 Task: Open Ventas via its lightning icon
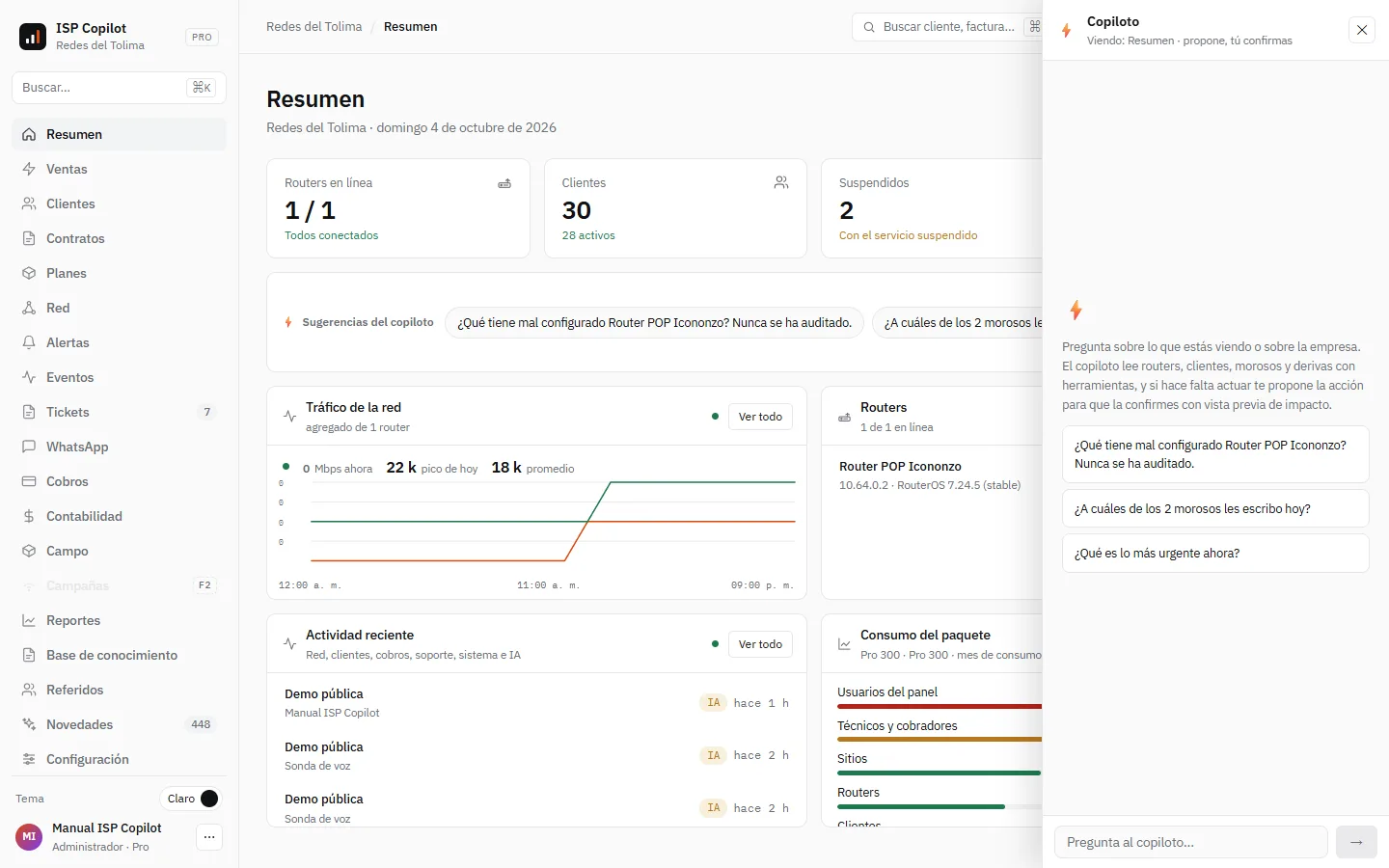(29, 169)
